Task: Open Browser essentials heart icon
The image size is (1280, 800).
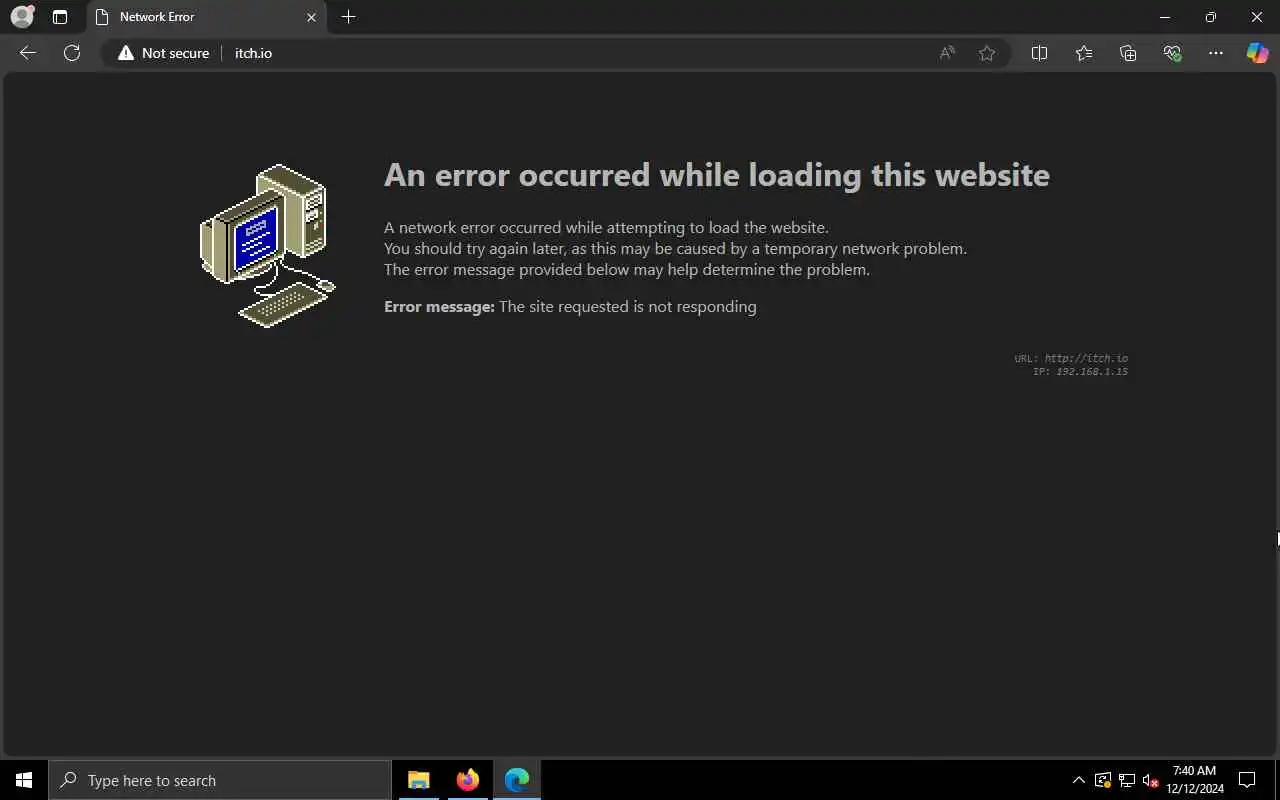Action: (1172, 53)
